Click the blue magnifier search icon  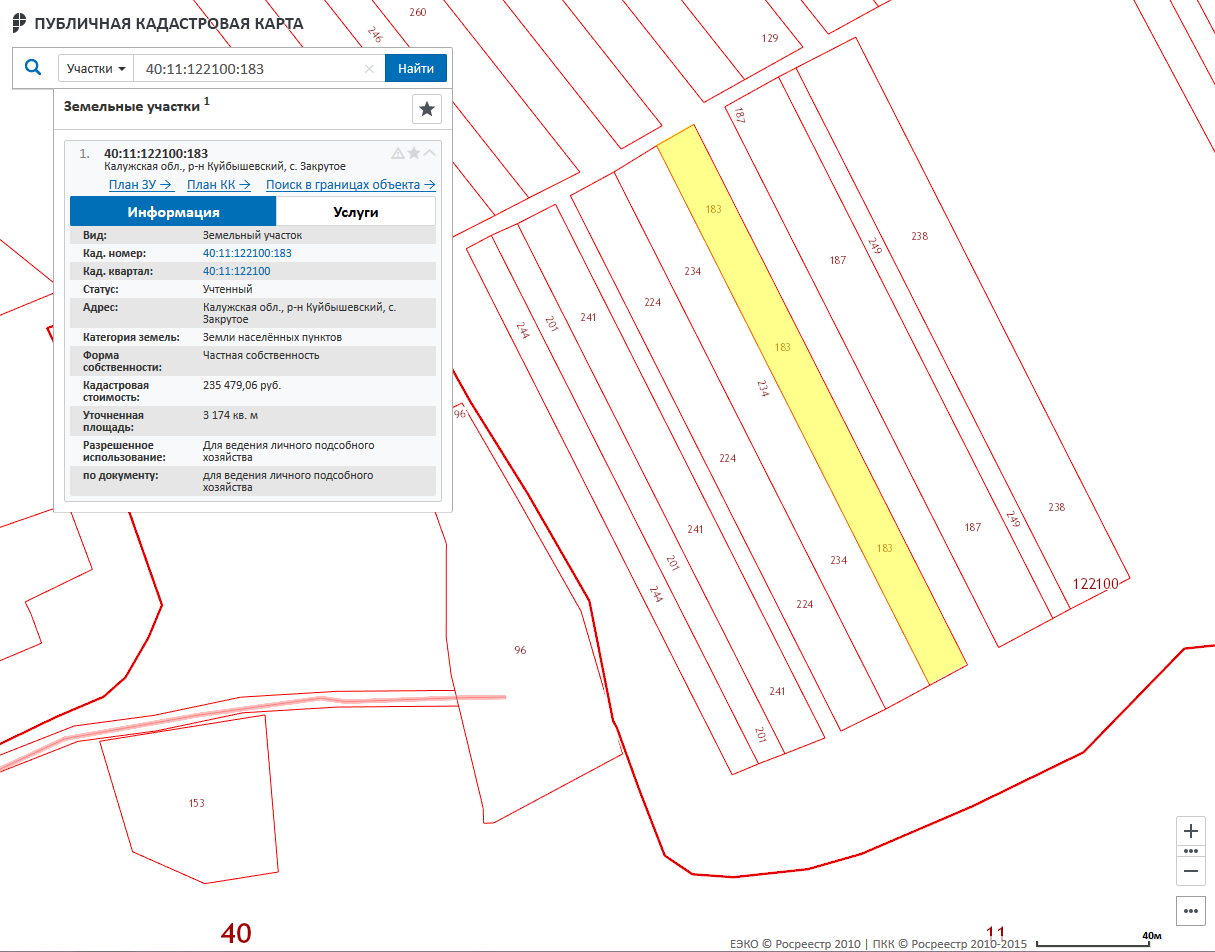[33, 68]
